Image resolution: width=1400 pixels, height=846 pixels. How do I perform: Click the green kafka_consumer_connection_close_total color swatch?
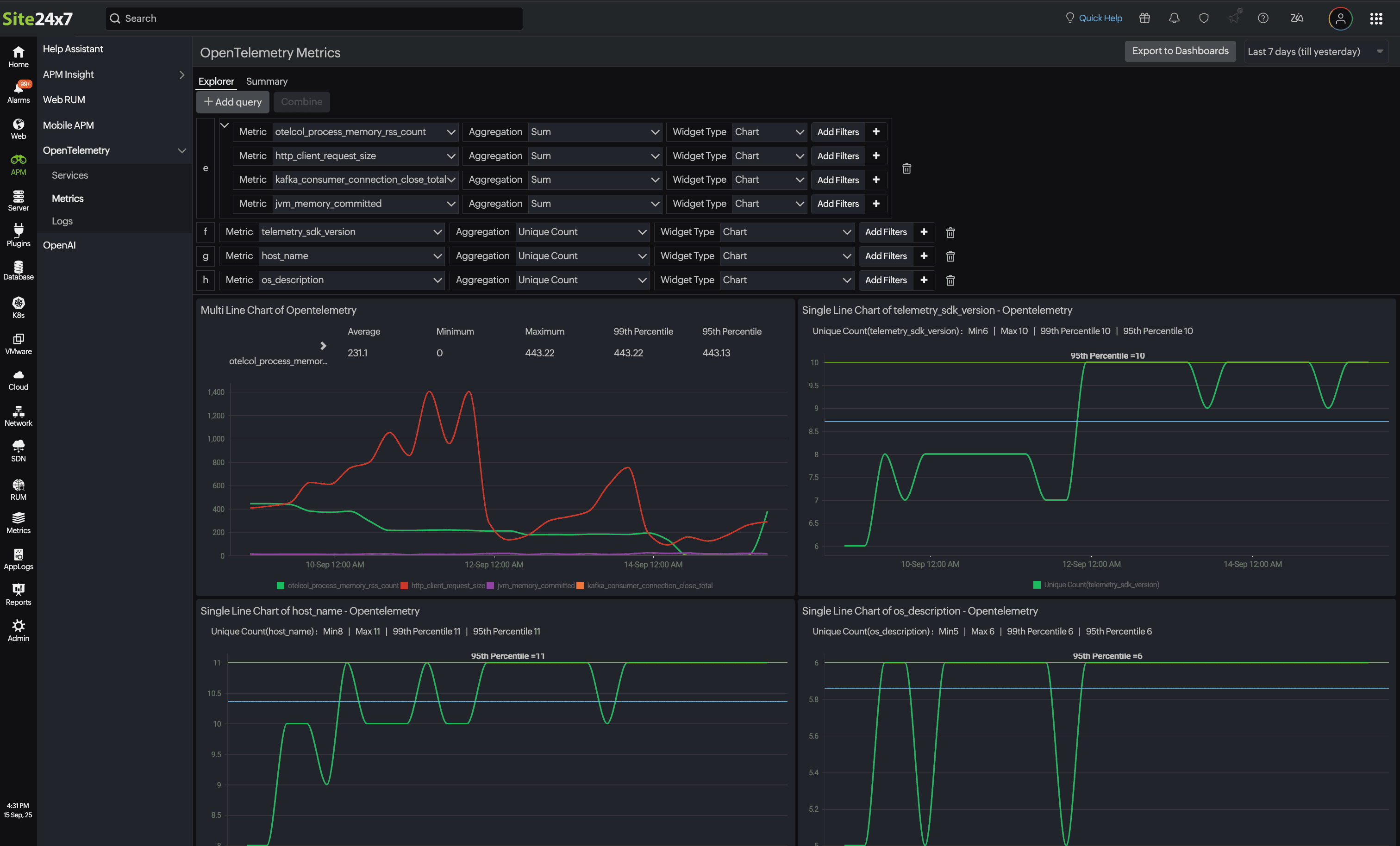pyautogui.click(x=581, y=585)
